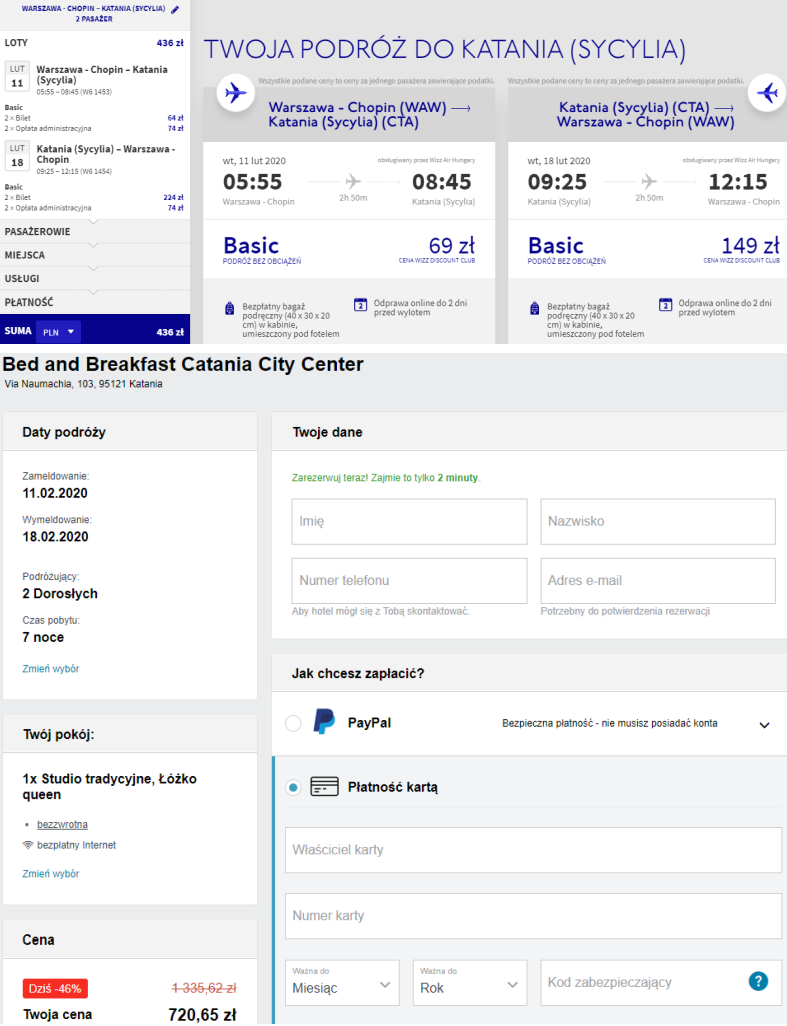Click the LUT 18 calendar date icon
This screenshot has height=1026, width=787.
(17, 156)
